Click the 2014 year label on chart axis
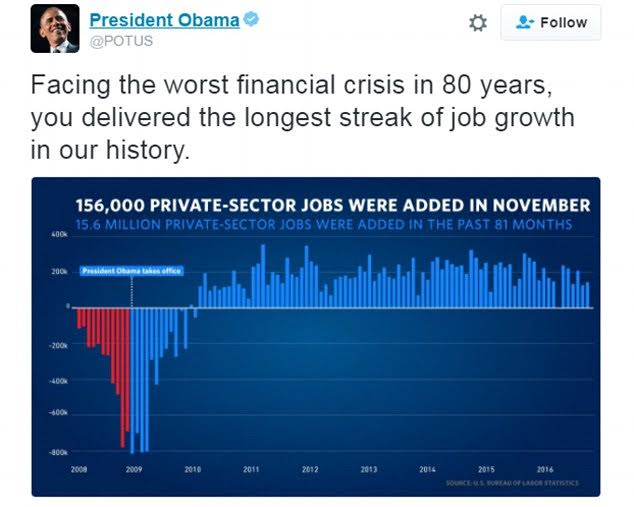Viewport: 634px width, 507px height. [427, 468]
